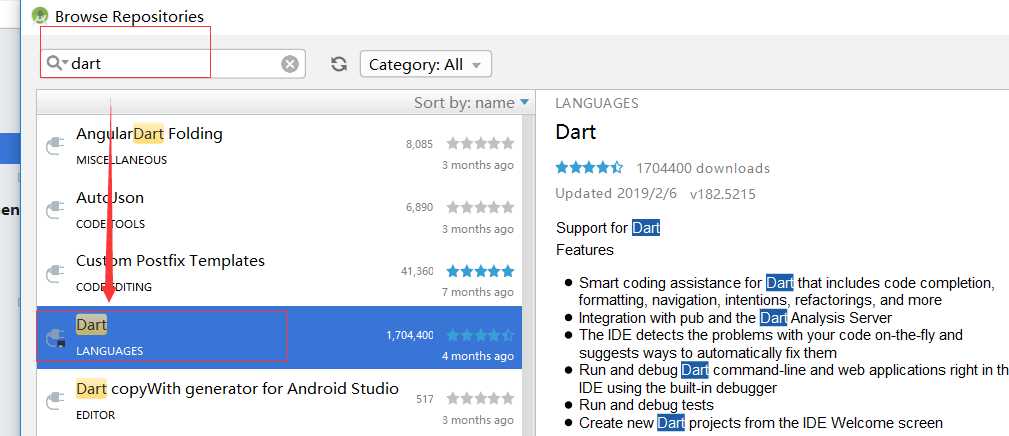Click the plug icon beside Custom Postfix Templates
Screen dimensions: 1009x436
pyautogui.click(x=56, y=273)
